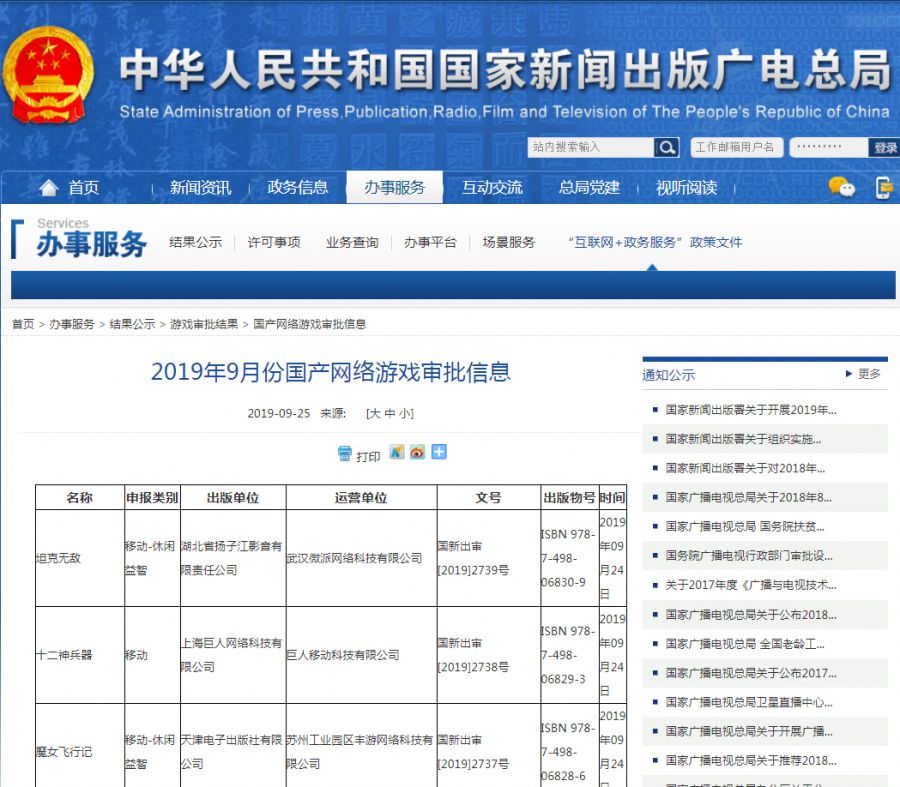Focus the 站内搜索输入 search field
Image resolution: width=900 pixels, height=787 pixels.
click(591, 148)
